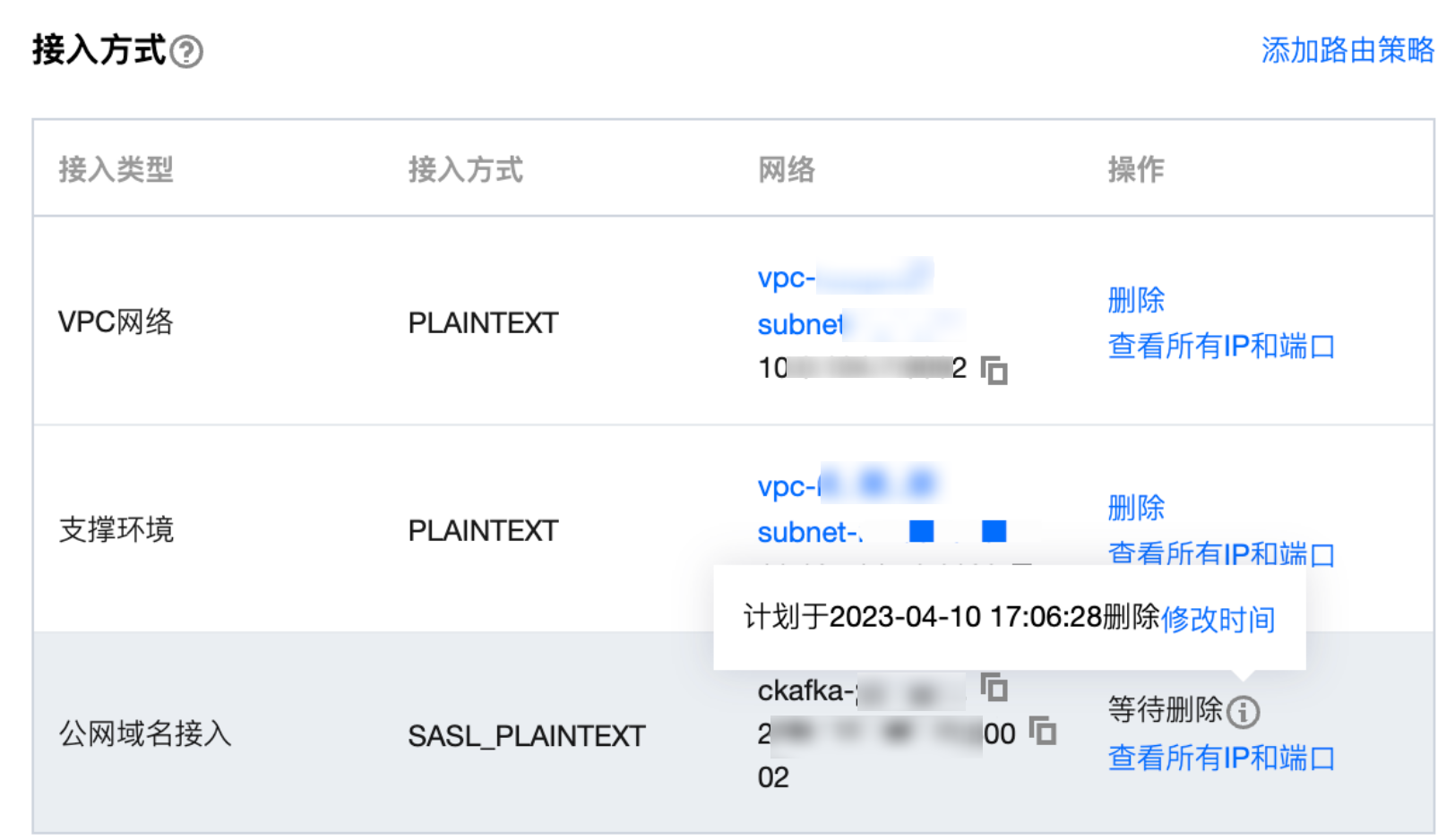This screenshot has width=1446, height=840.
Task: Delete the VPC网络 access route
Action: click(1135, 300)
